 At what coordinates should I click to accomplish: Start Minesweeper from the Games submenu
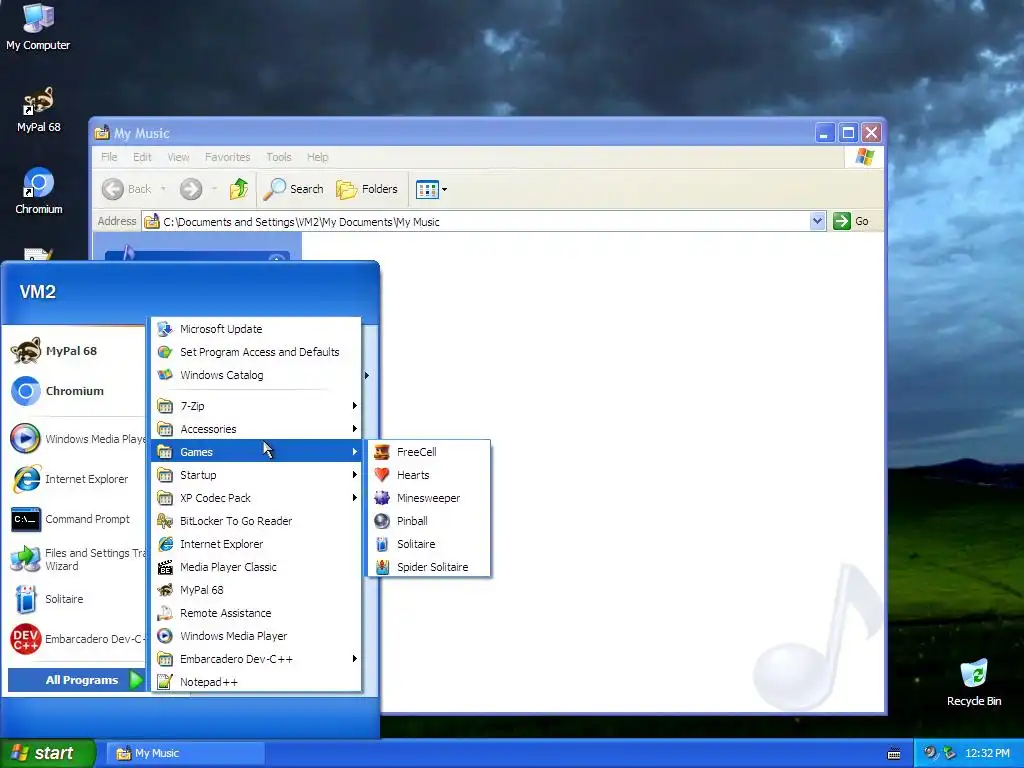(428, 498)
